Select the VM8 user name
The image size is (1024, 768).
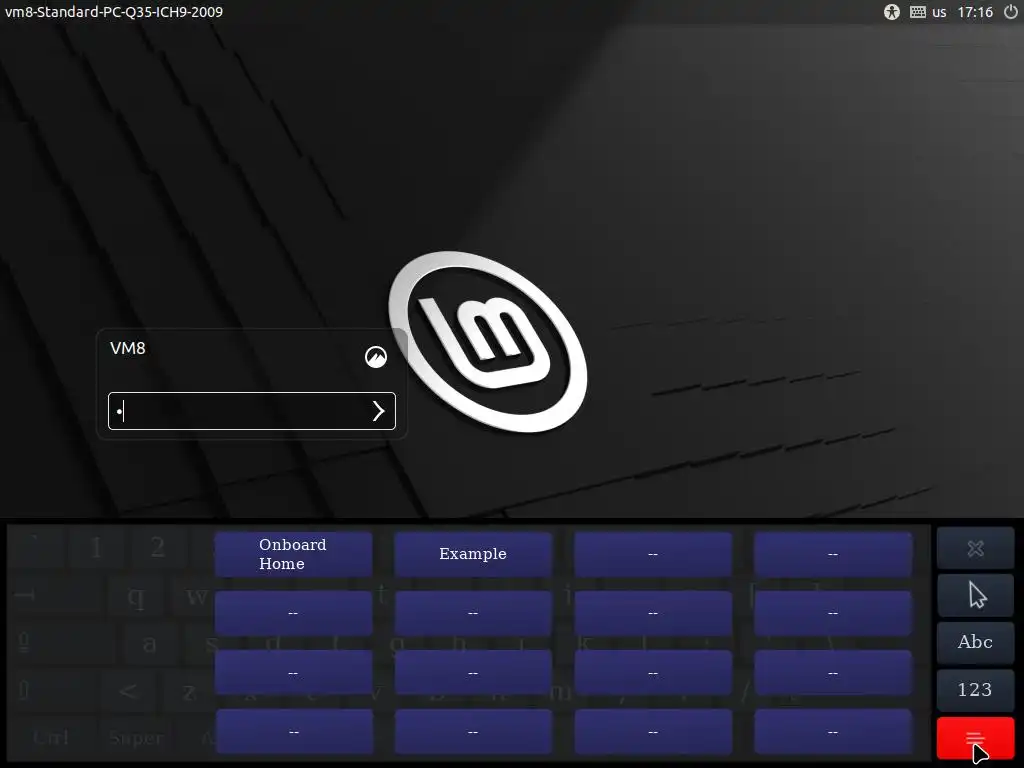click(x=128, y=348)
